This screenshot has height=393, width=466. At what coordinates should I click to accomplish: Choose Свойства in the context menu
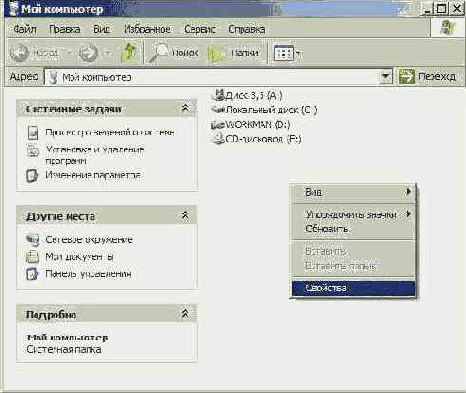coord(353,288)
